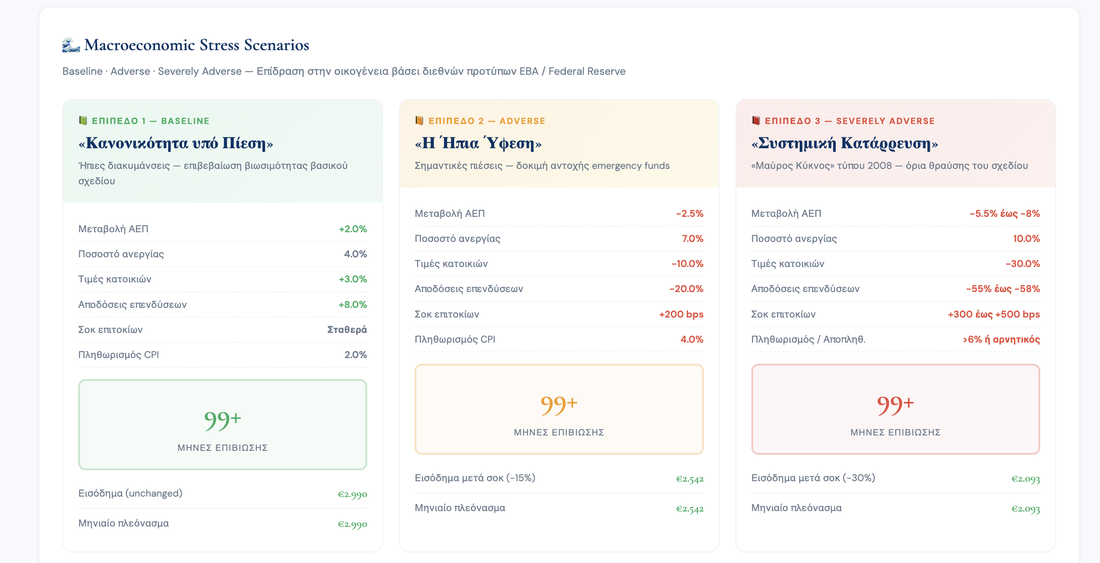Click the Σοκ επιτοκίων +200 bps value
Viewport: 1100px width, 563px height.
pyautogui.click(x=681, y=314)
